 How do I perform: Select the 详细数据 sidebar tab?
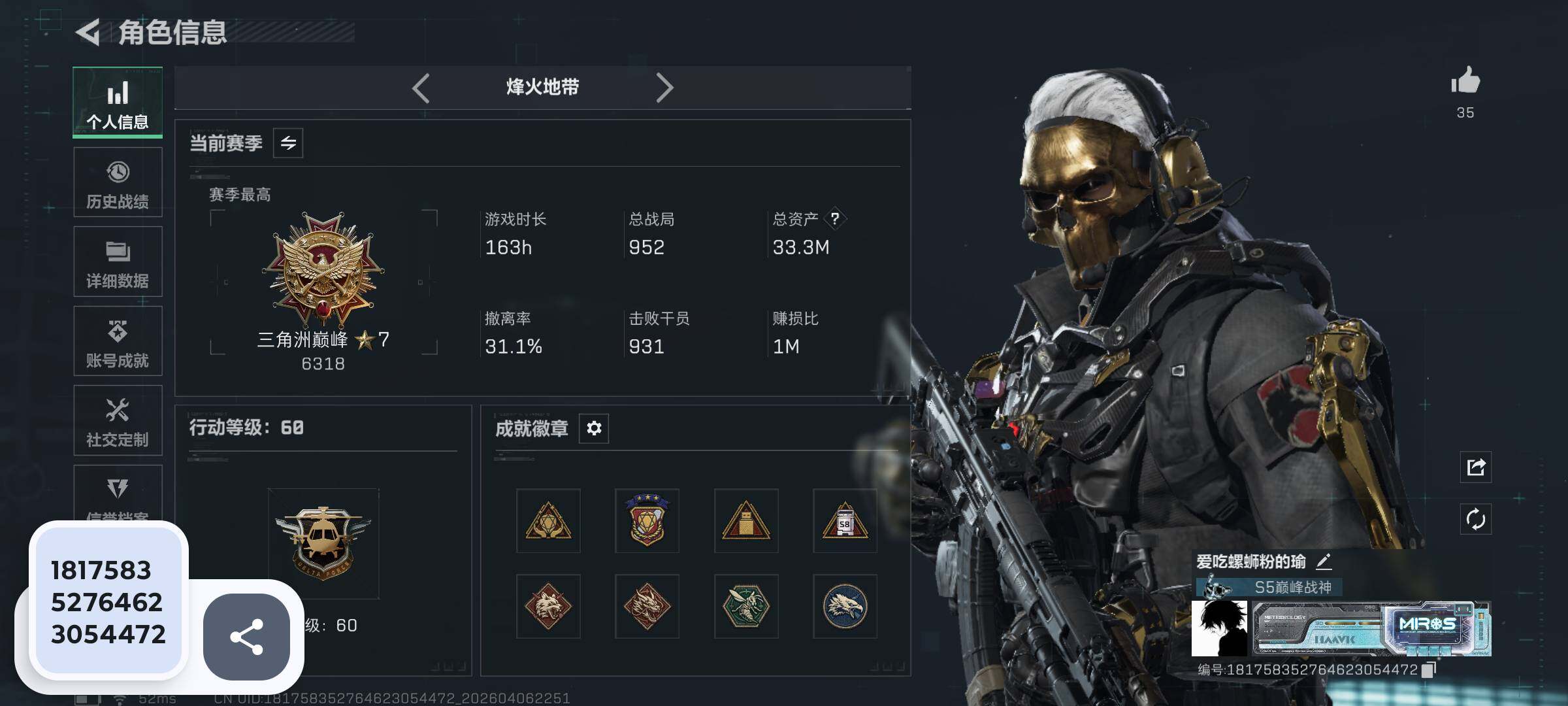[118, 261]
